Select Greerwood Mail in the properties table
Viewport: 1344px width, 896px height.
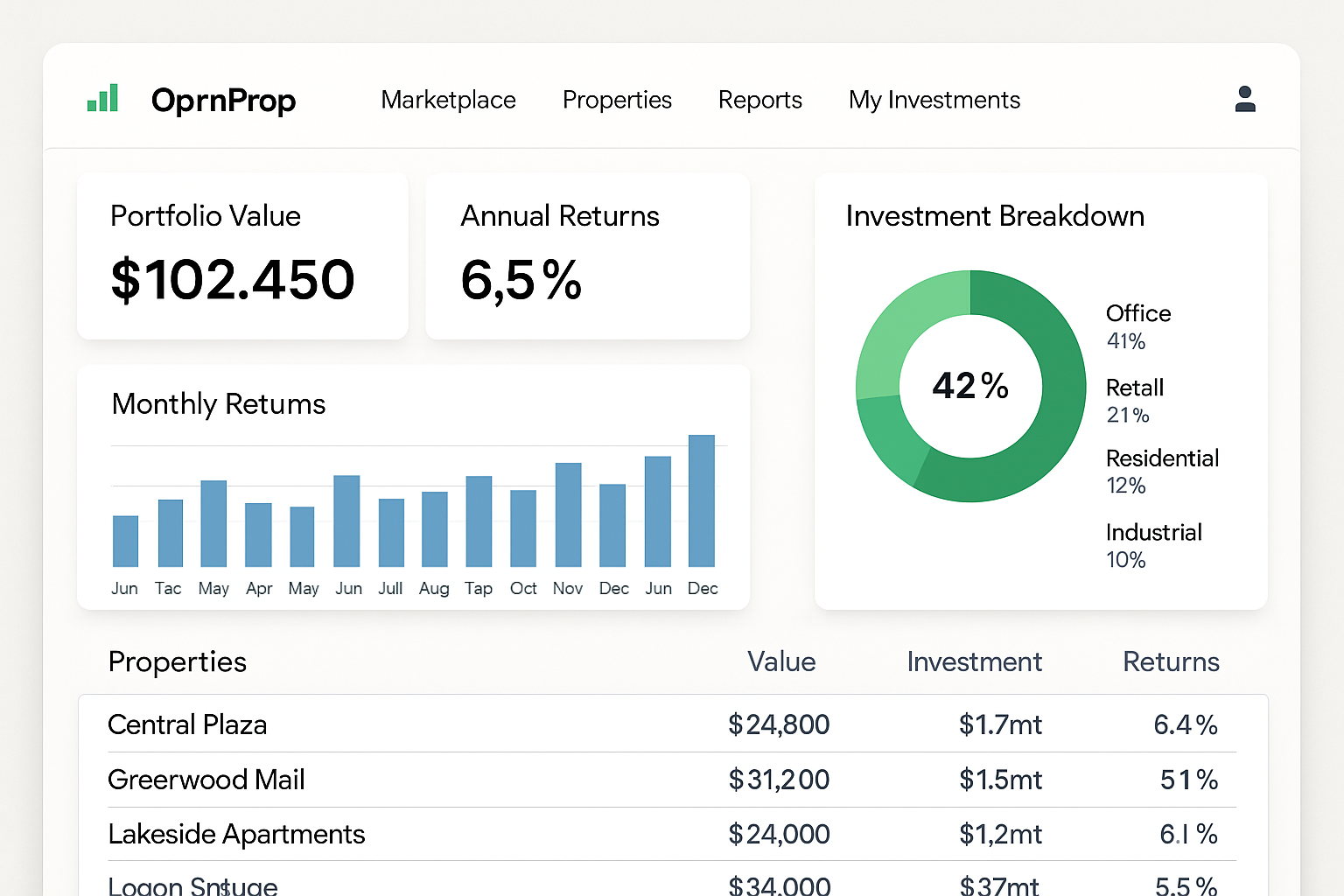[x=206, y=780]
